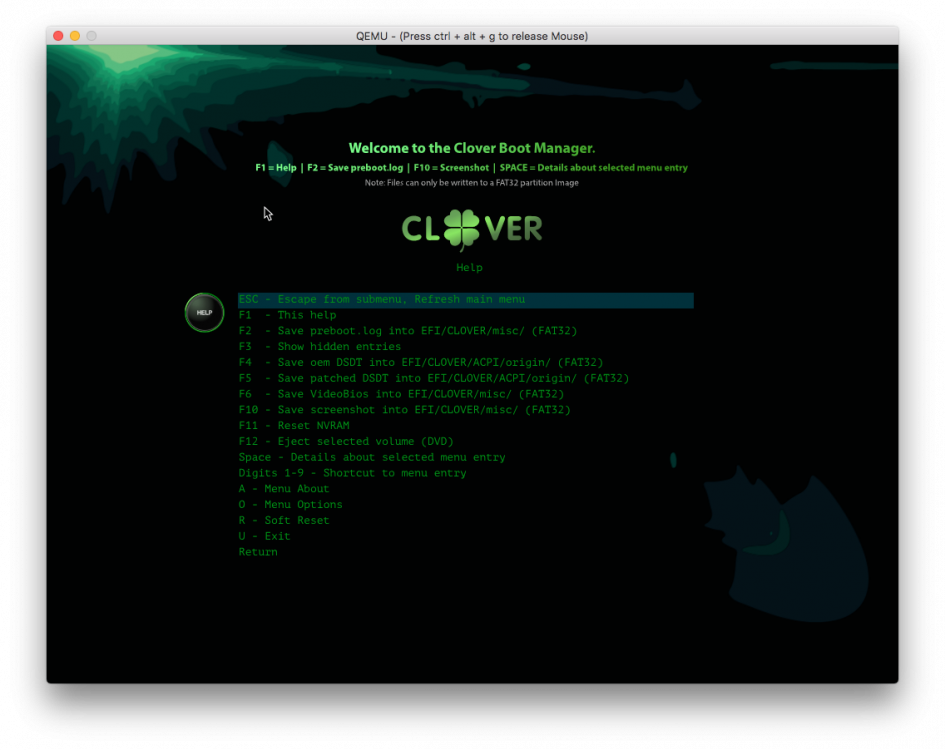Select the F4 Save oem DSDT entry
The height and width of the screenshot is (750, 945).
coord(421,362)
